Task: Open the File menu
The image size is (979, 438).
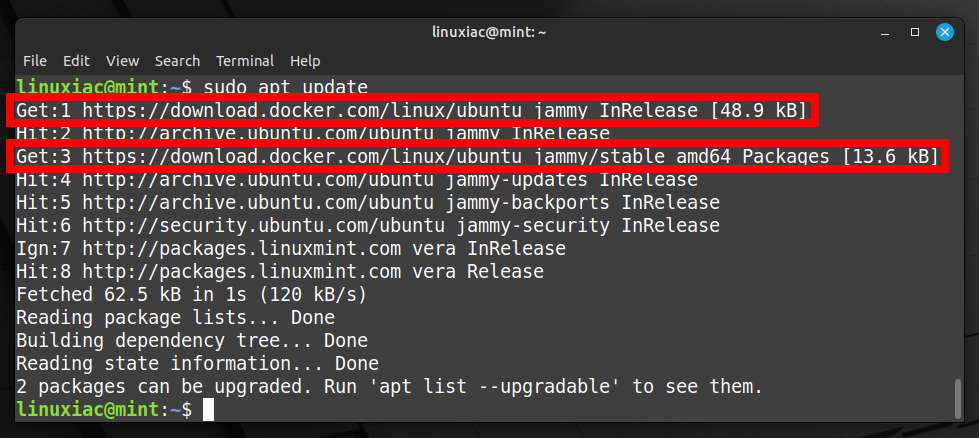Action: coord(35,61)
